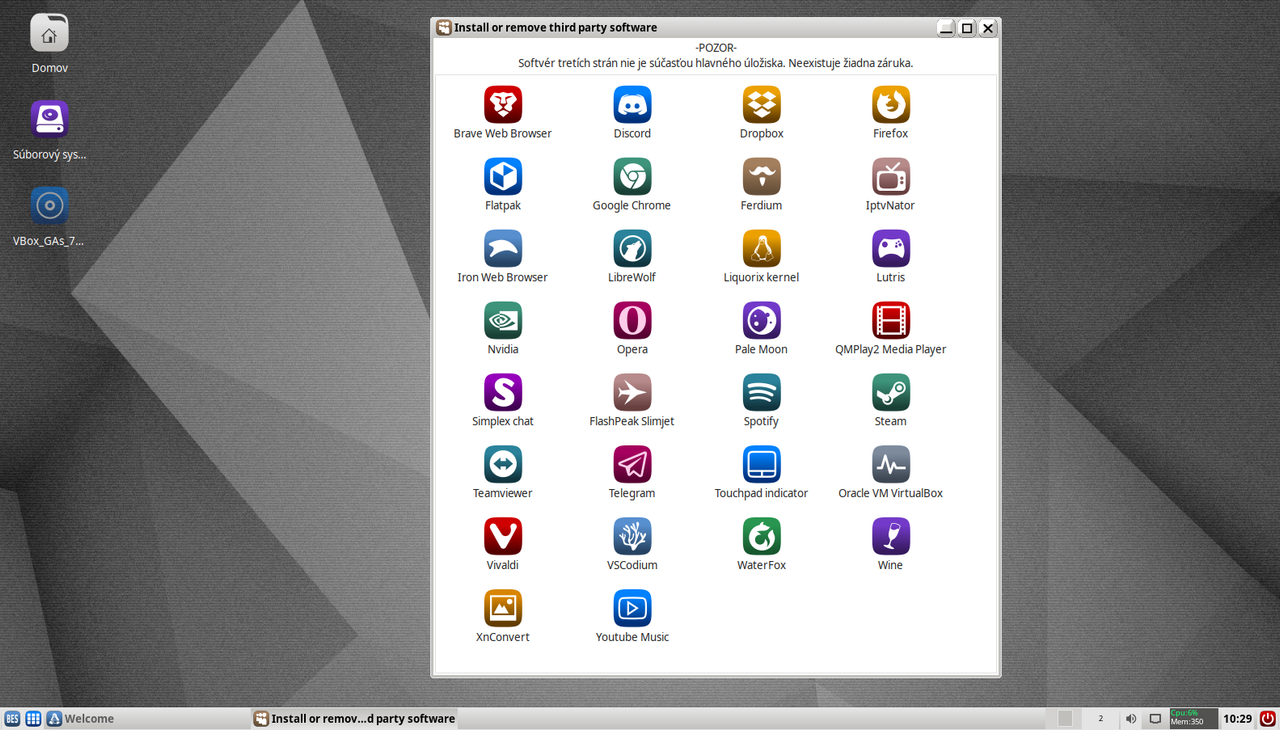Open the volume speaker tray icon
The height and width of the screenshot is (730, 1280).
[x=1131, y=718]
